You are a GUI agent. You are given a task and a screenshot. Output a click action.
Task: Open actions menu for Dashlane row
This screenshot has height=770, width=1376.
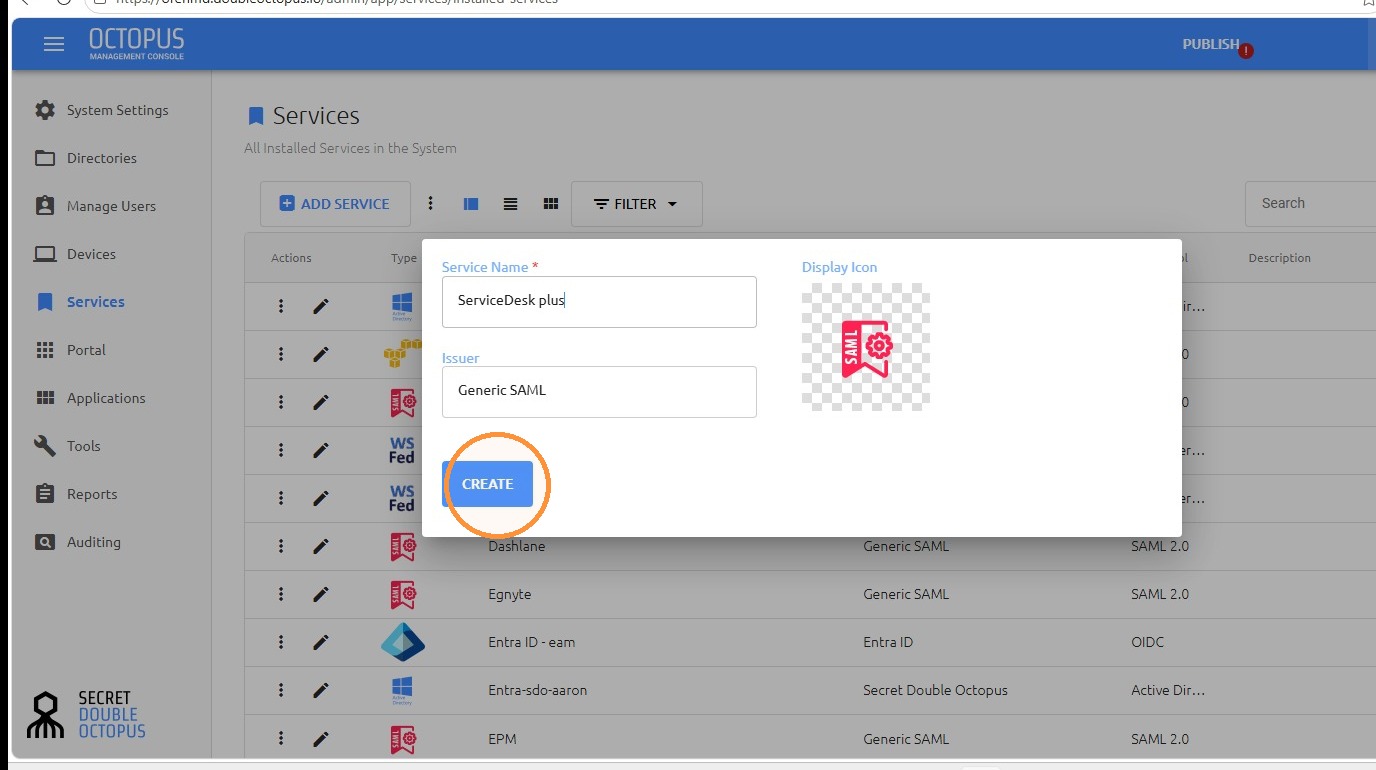click(x=281, y=546)
